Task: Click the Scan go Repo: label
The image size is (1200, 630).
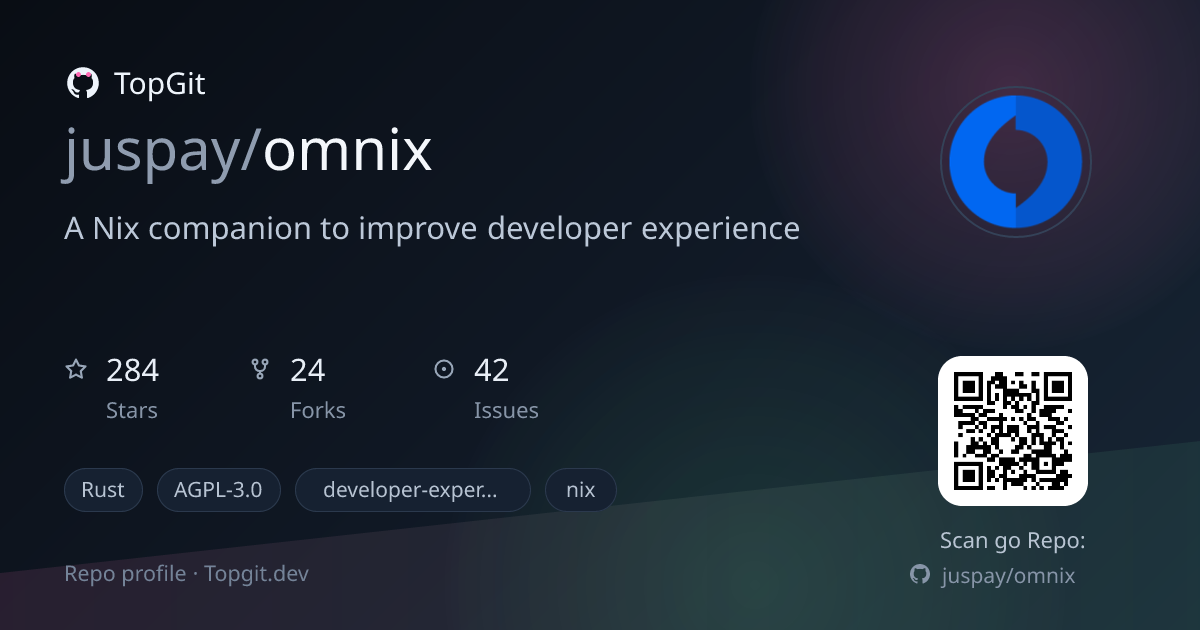Action: point(1012,541)
